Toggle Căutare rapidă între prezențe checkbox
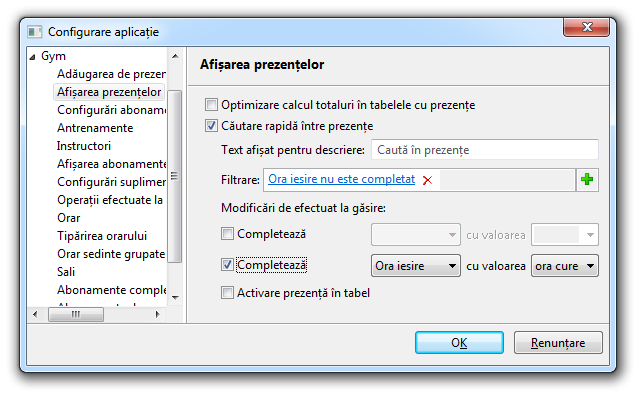 pos(211,126)
